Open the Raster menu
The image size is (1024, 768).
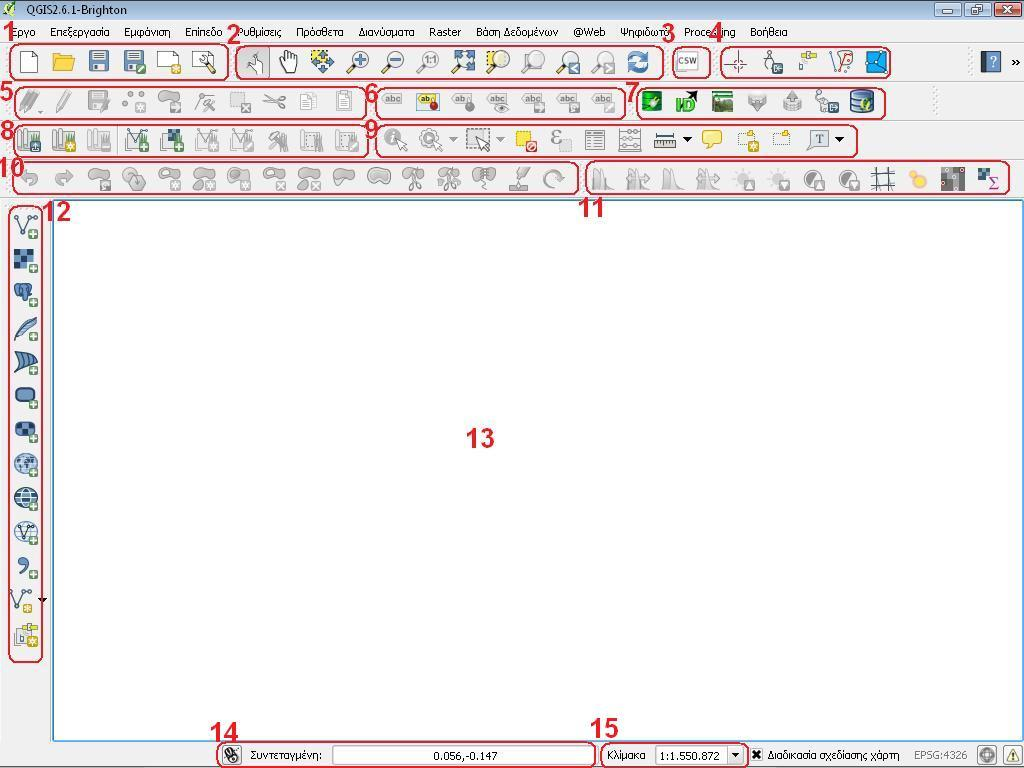pyautogui.click(x=445, y=32)
